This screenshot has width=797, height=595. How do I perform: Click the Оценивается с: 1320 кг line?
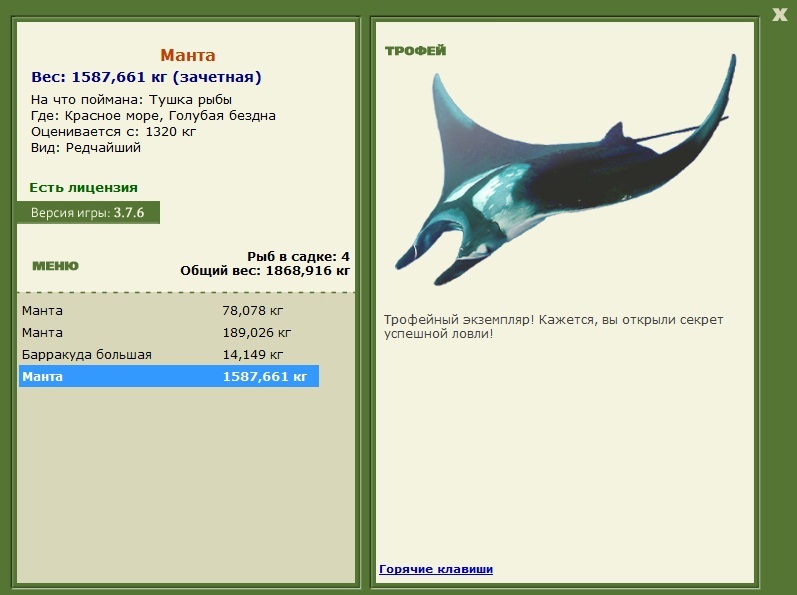pos(113,132)
